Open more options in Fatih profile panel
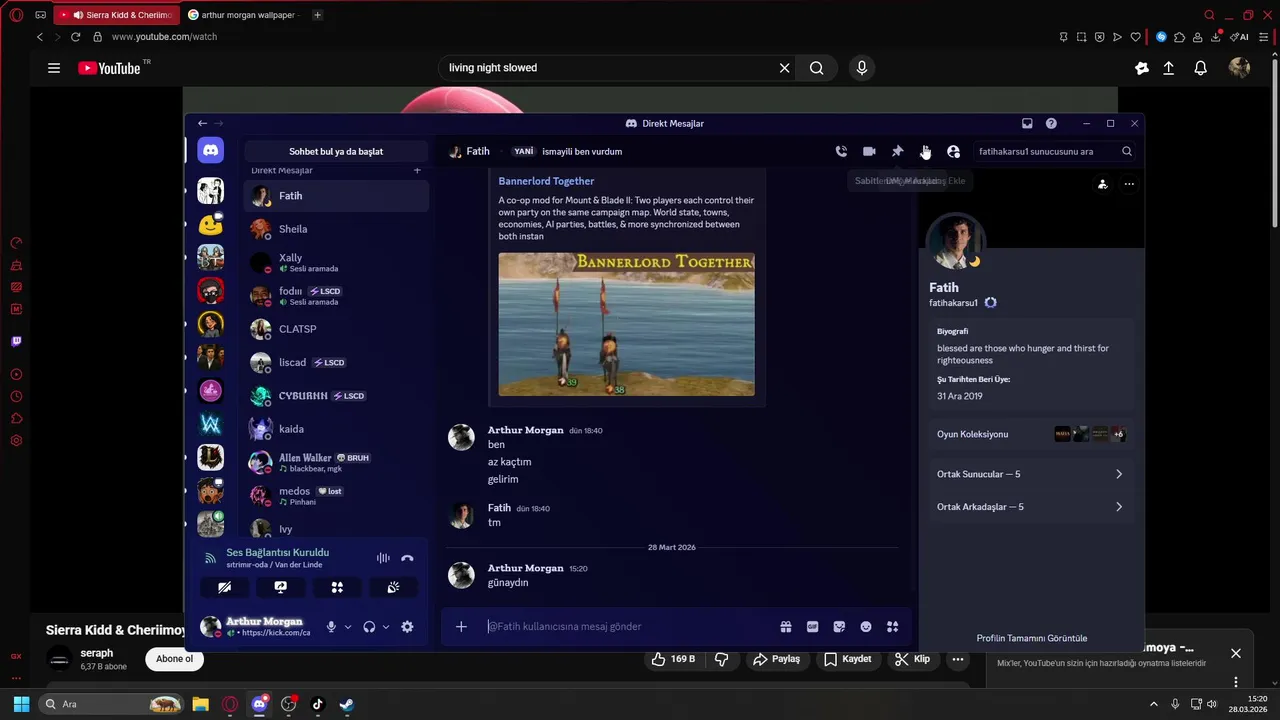This screenshot has height=720, width=1280. pos(1129,184)
